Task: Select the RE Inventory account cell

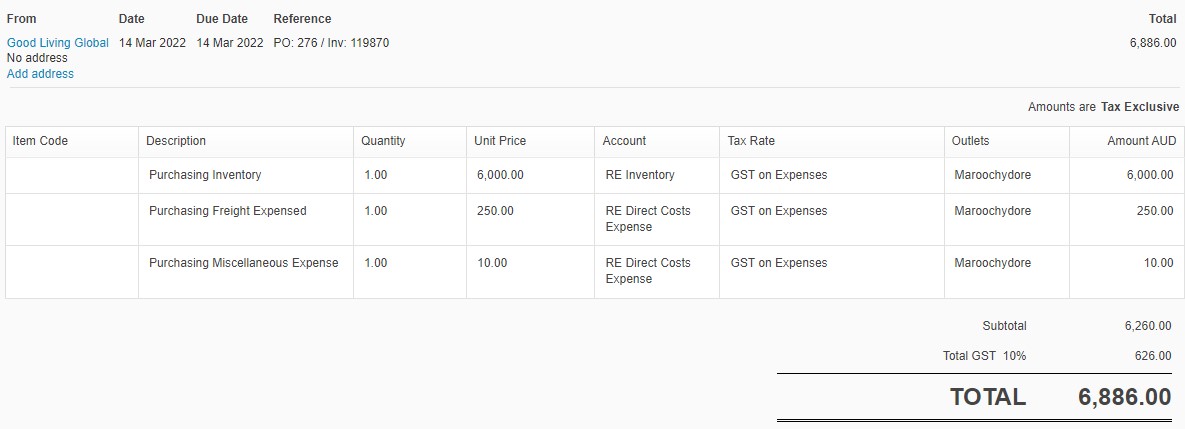Action: [x=657, y=175]
